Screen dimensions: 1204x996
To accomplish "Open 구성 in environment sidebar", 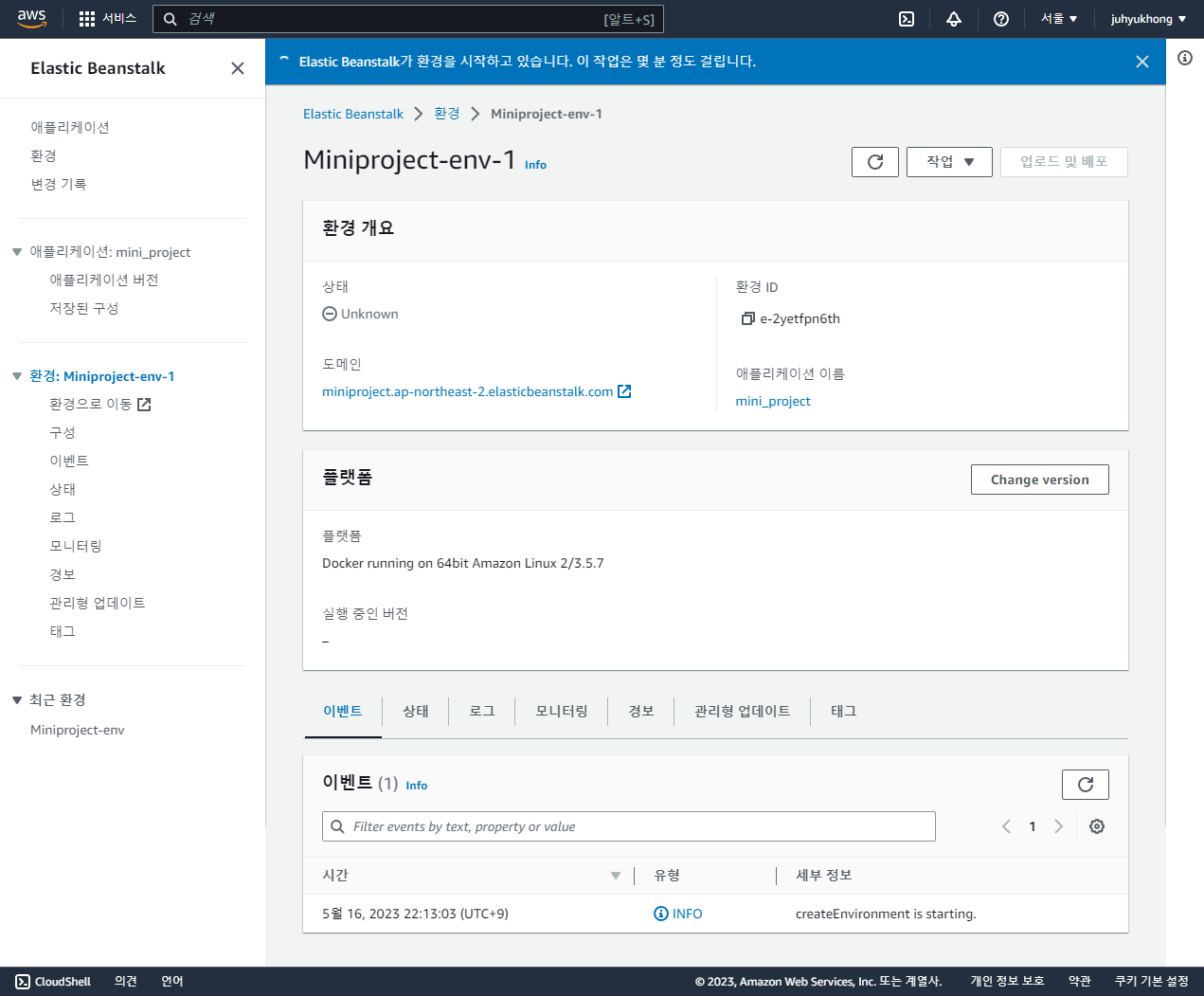I will [63, 432].
